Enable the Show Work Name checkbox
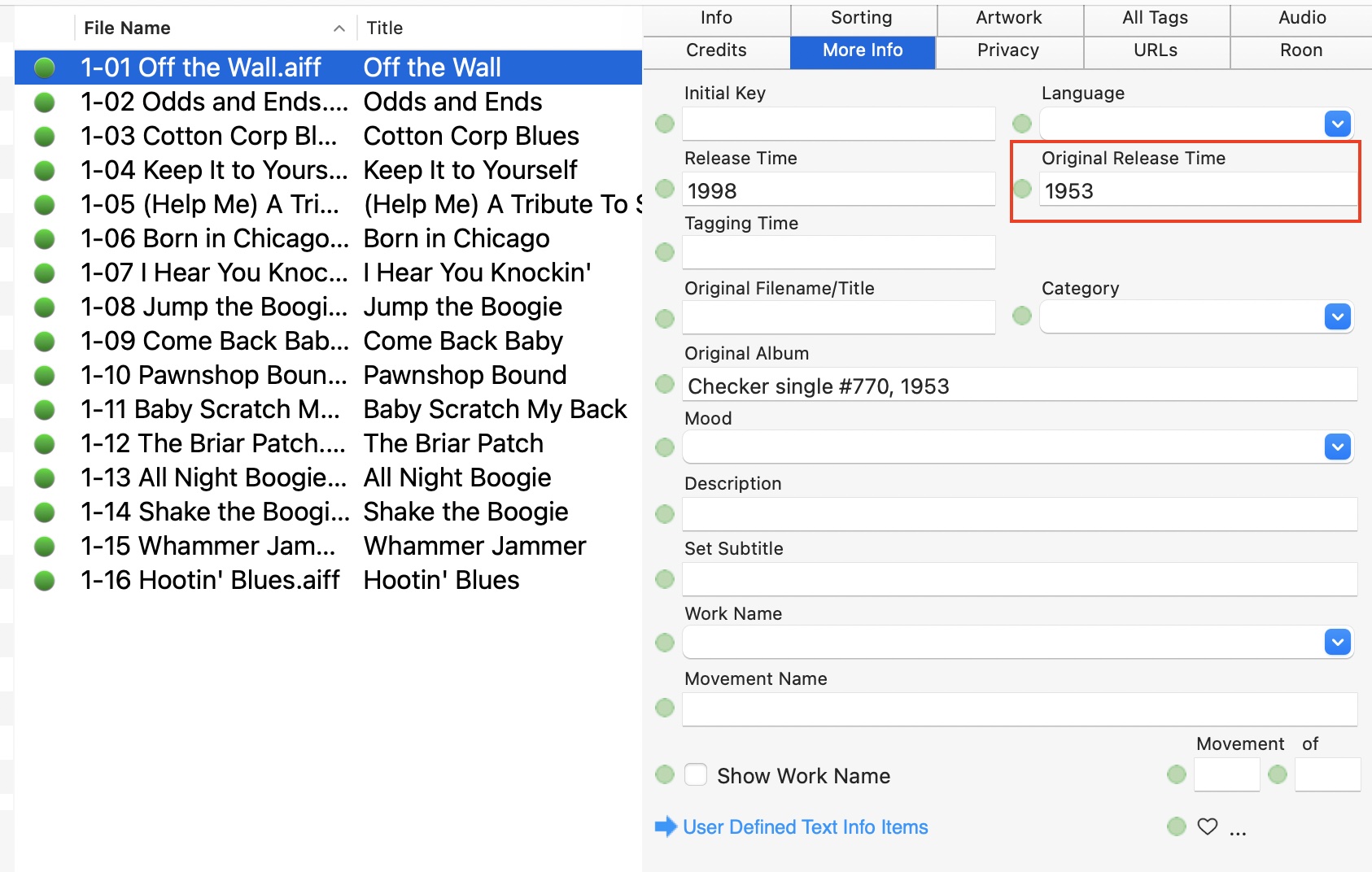This screenshot has width=1372, height=872. (696, 774)
